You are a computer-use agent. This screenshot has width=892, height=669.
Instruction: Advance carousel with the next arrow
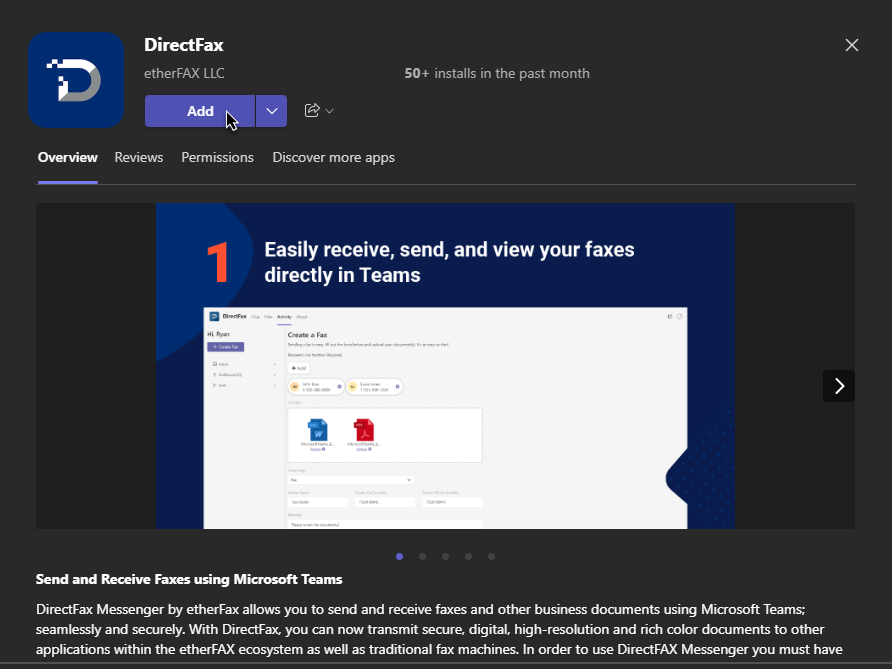point(838,386)
